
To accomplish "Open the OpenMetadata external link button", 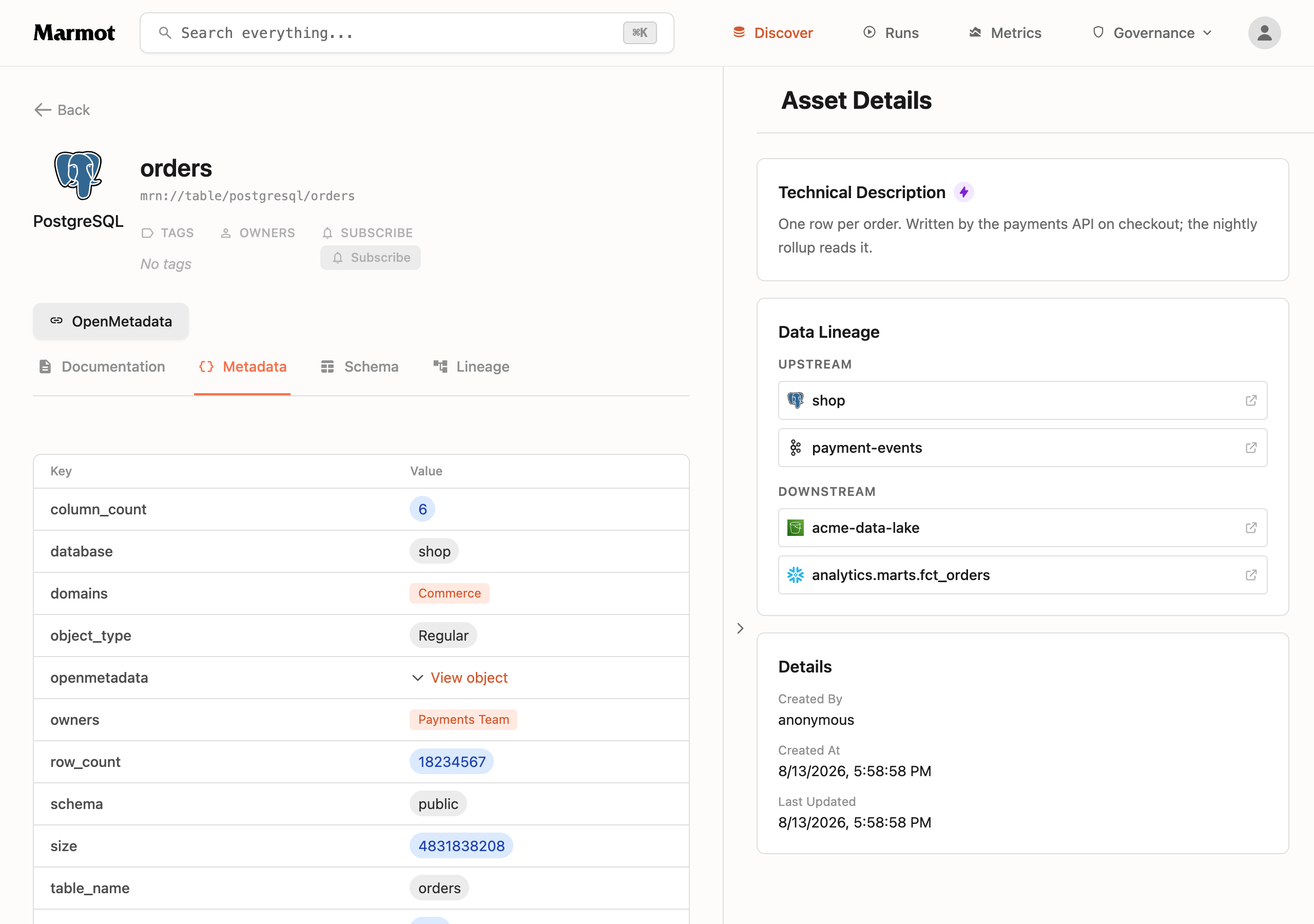I will (111, 321).
